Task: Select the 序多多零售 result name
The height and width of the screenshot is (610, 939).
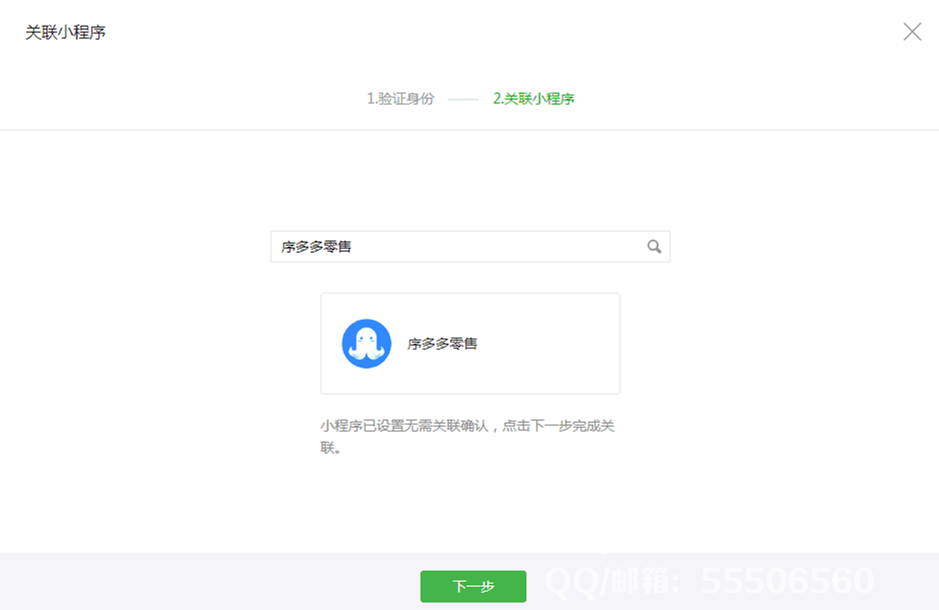Action: tap(442, 344)
